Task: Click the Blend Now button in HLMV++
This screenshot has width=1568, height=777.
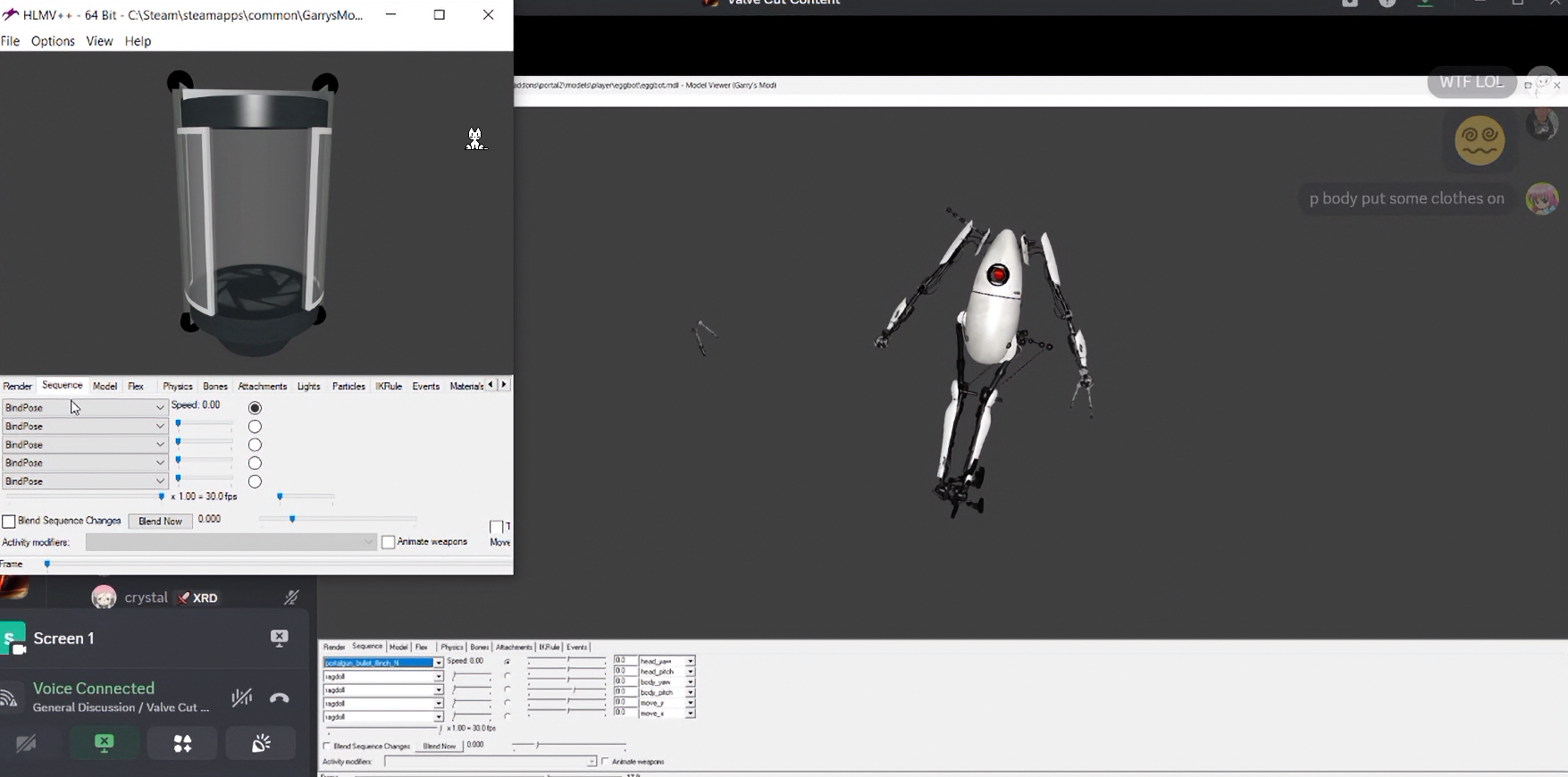Action: tap(160, 522)
